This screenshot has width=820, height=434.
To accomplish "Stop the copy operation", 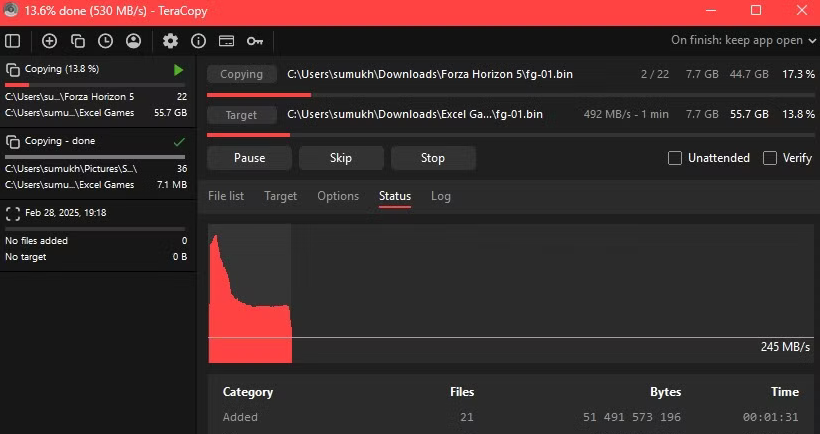I will (433, 158).
